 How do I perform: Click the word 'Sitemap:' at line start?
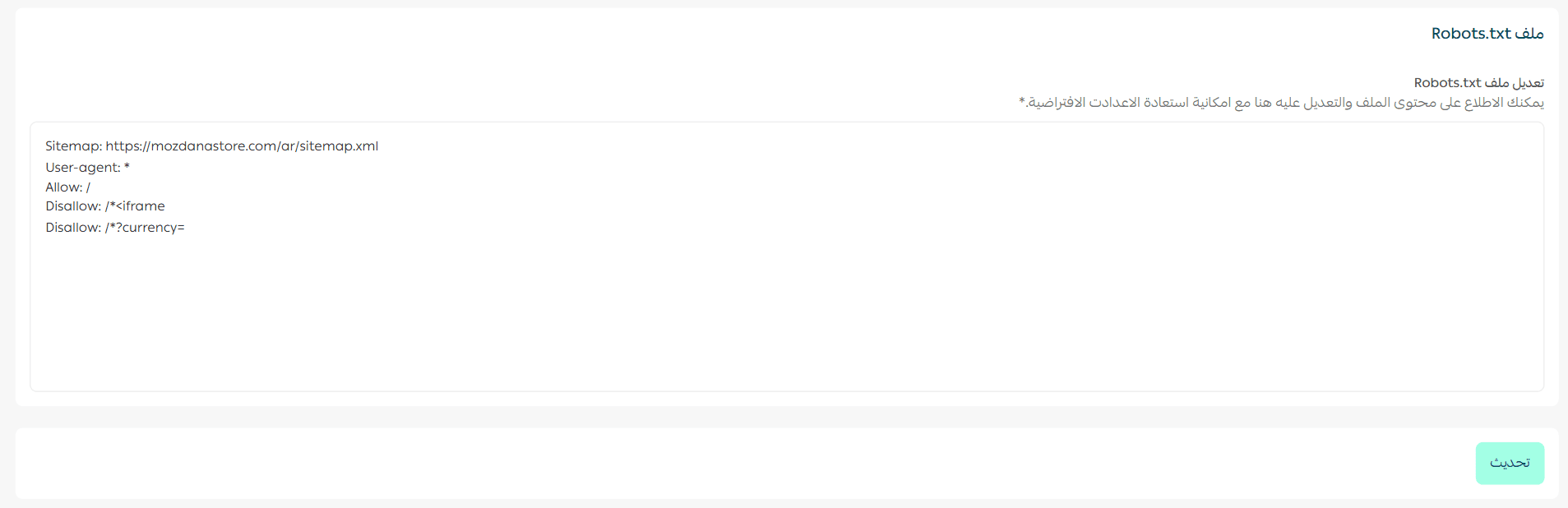tap(73, 146)
